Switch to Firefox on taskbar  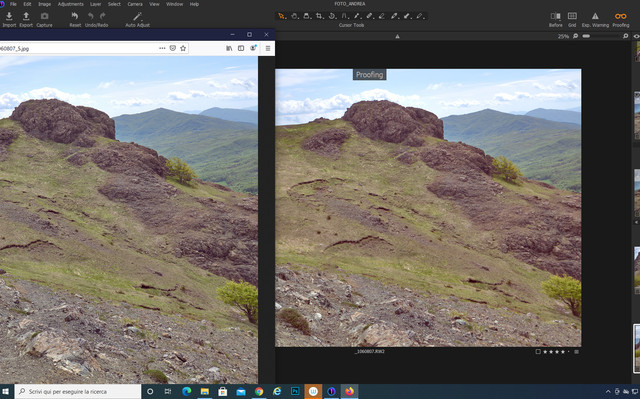pyautogui.click(x=349, y=392)
